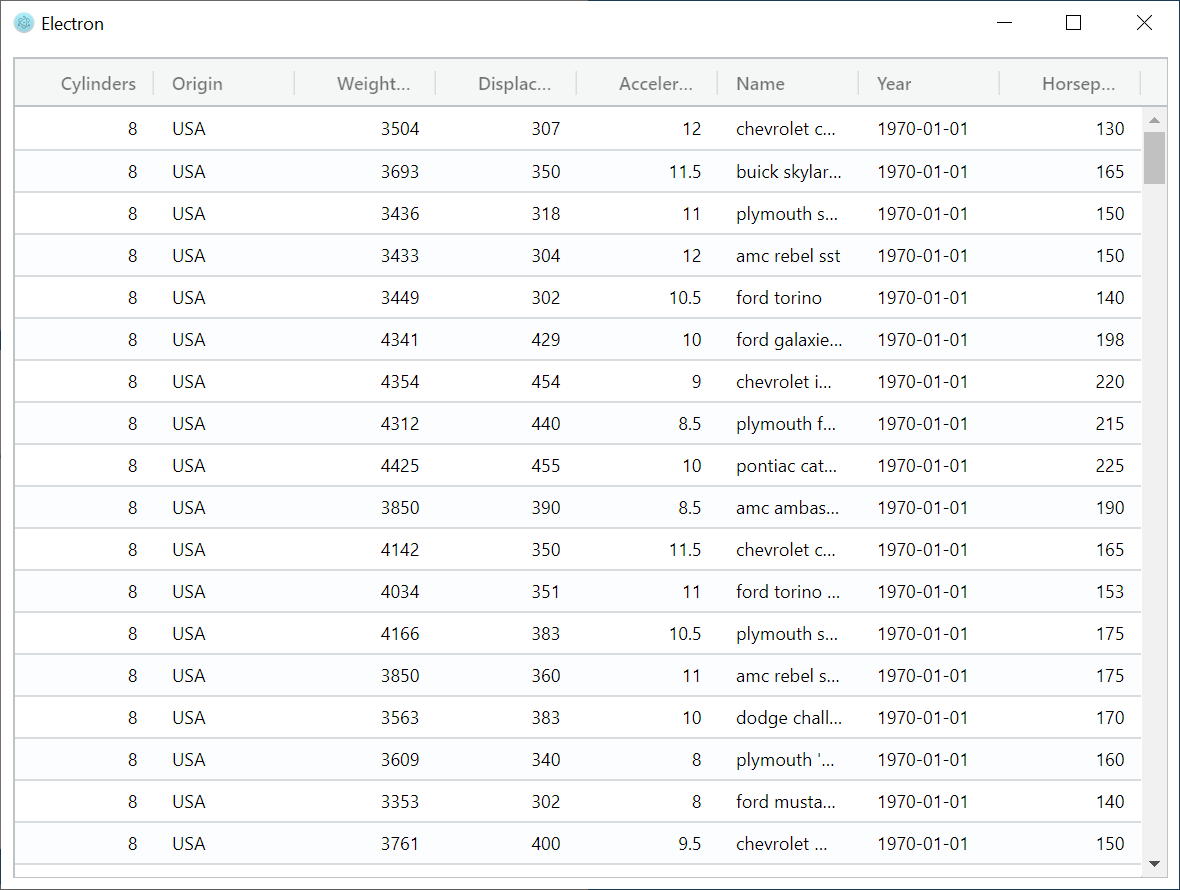Viewport: 1180px width, 890px height.
Task: Click the cylinders value in dodge chall... row
Action: click(132, 718)
